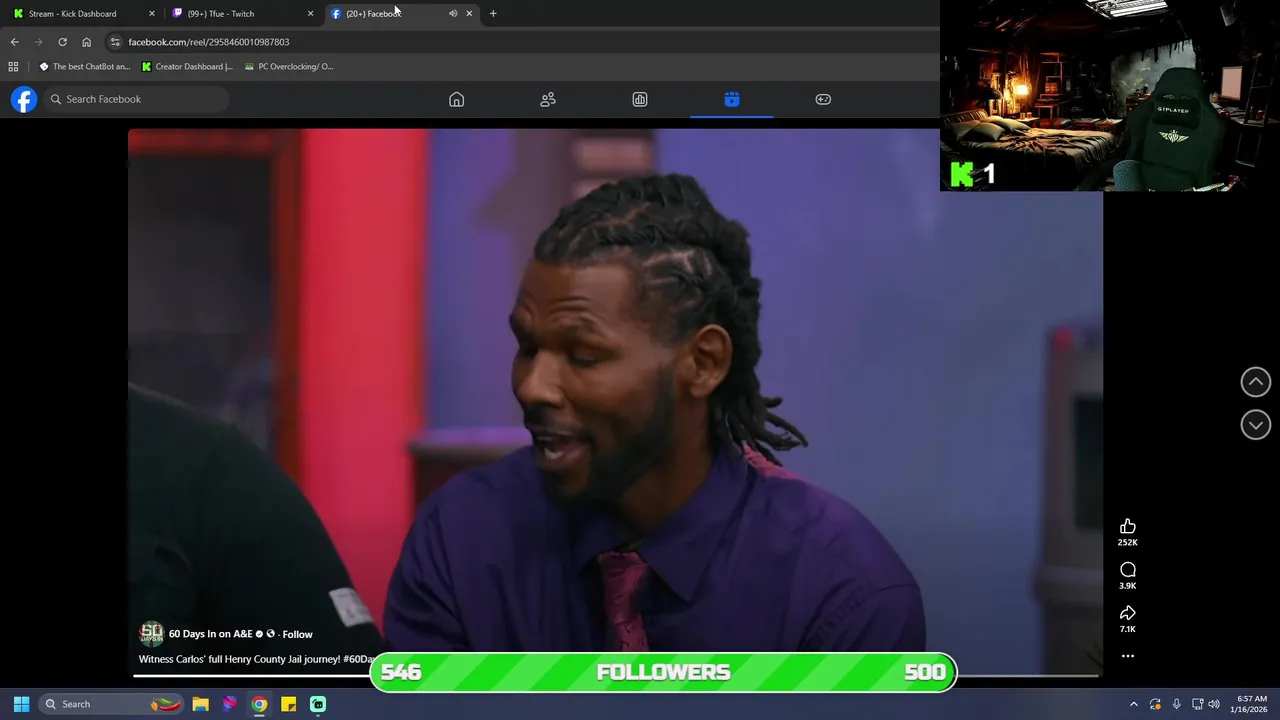Open the Windows Start menu
The height and width of the screenshot is (720, 1280).
[x=21, y=704]
